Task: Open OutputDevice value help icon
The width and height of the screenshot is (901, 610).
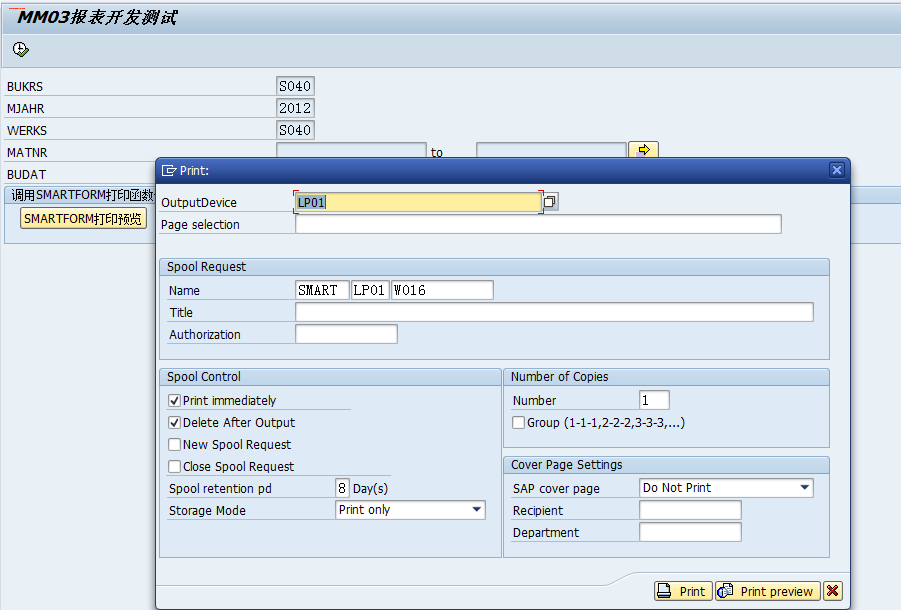Action: point(550,202)
